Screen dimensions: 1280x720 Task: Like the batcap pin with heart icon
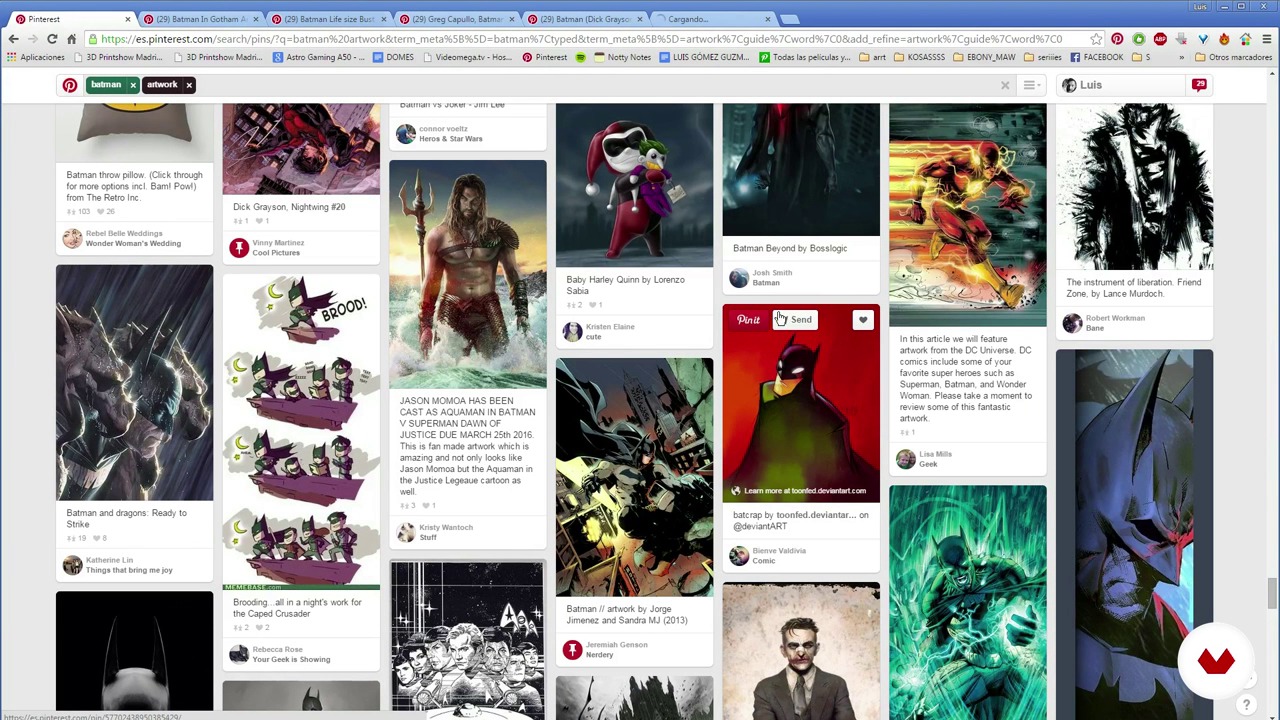[x=863, y=320]
